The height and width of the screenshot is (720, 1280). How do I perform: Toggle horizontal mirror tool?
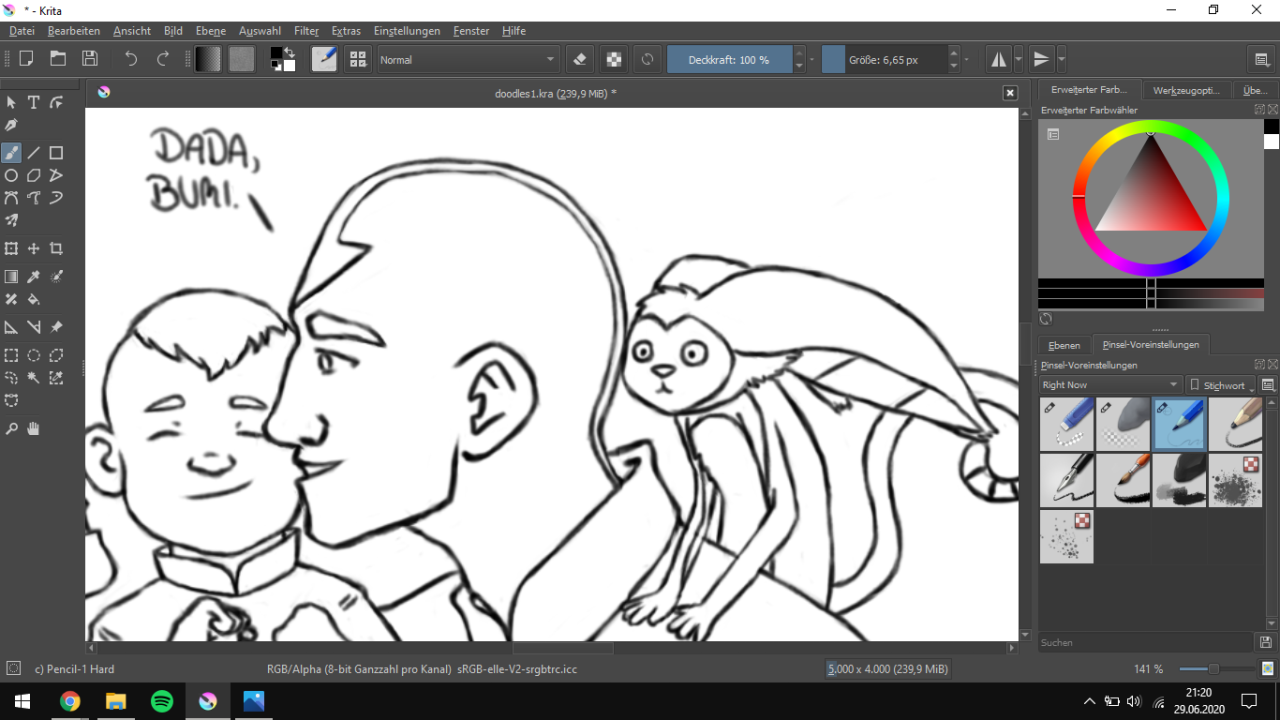point(999,60)
